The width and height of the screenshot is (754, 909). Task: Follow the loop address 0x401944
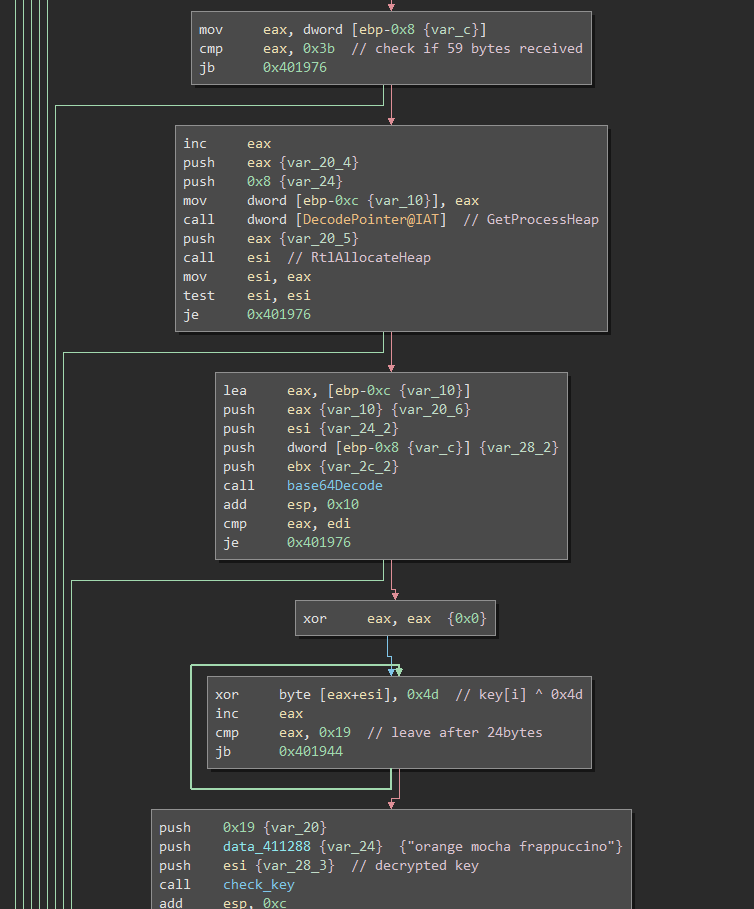[x=311, y=752]
